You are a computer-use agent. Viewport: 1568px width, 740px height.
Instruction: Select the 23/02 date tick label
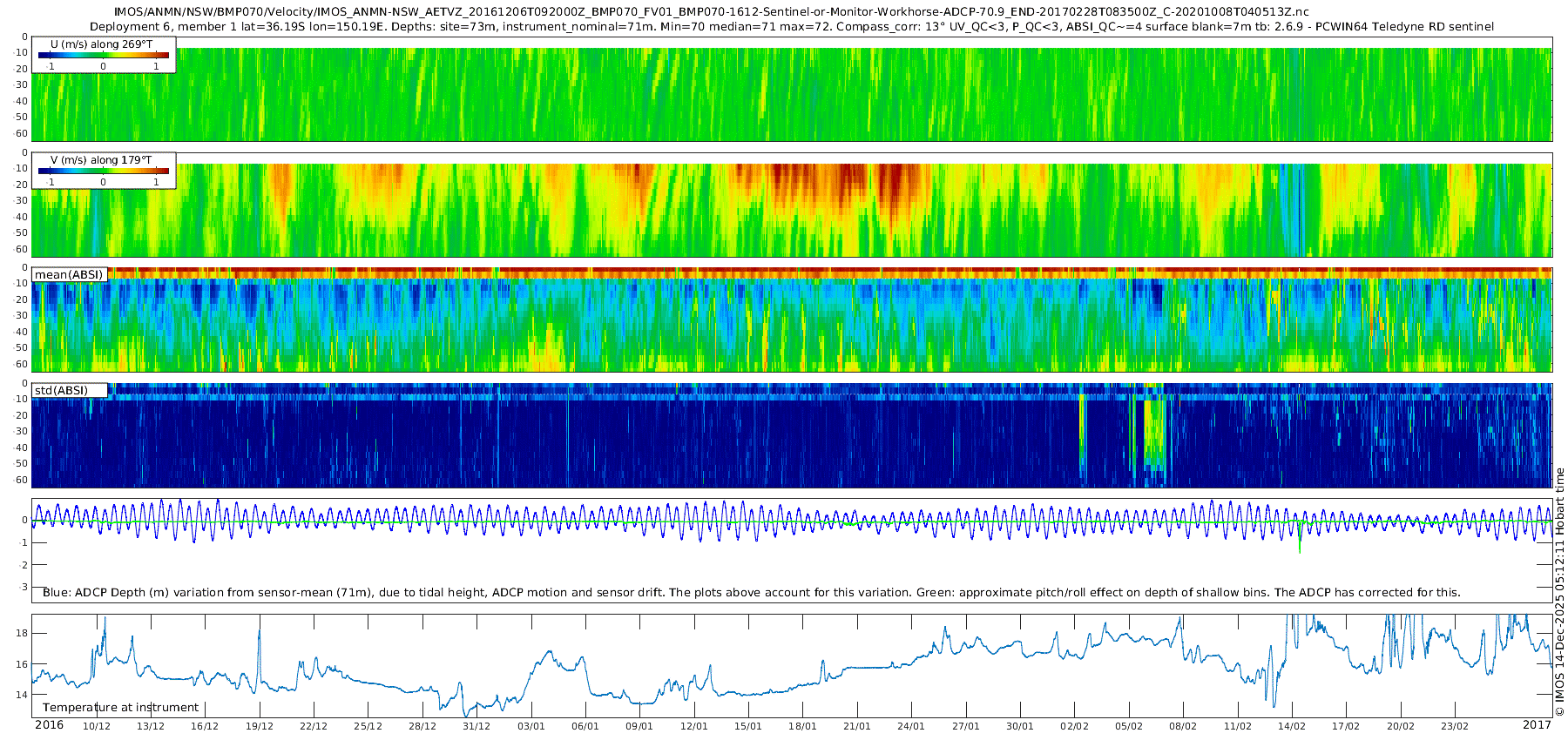(1455, 726)
